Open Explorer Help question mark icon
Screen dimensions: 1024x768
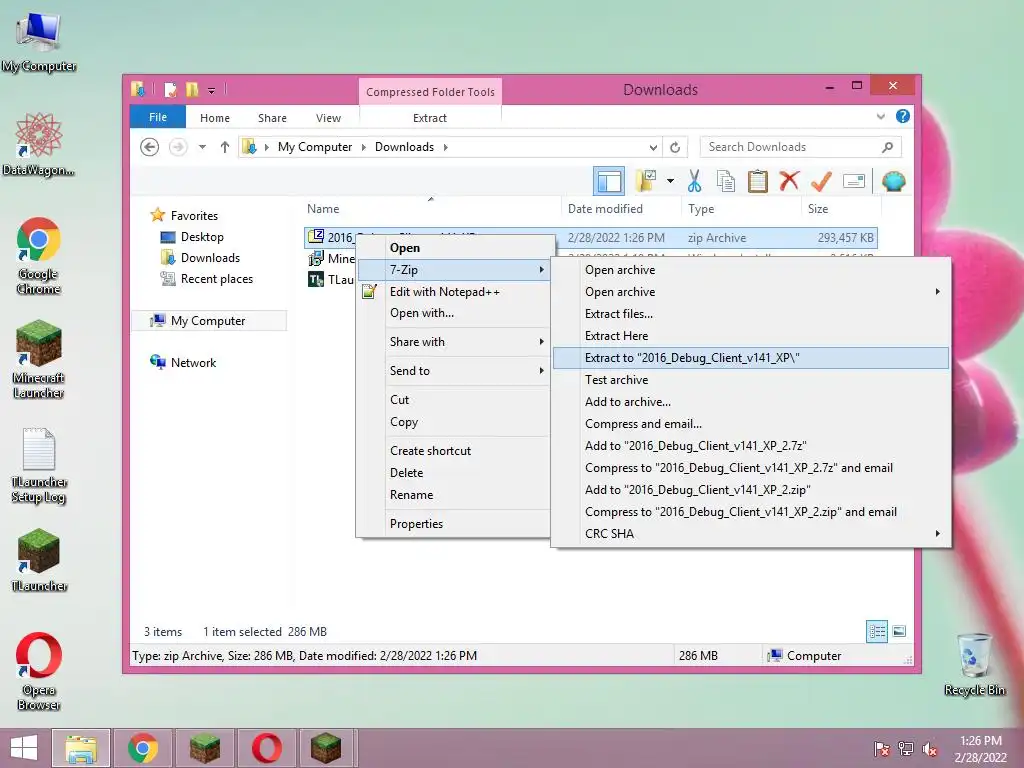pos(903,116)
